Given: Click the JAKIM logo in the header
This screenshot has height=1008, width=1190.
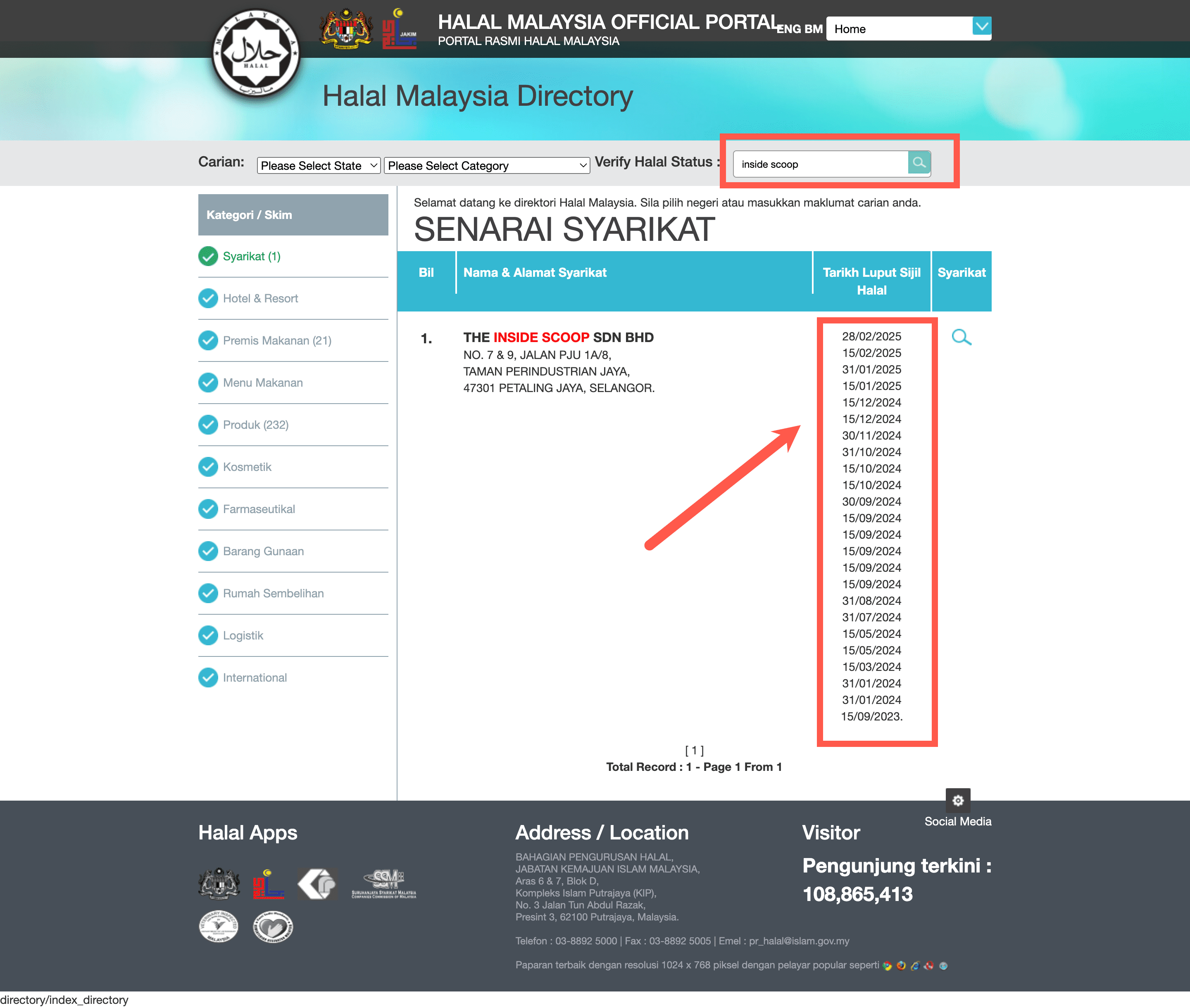Looking at the screenshot, I should click(400, 29).
